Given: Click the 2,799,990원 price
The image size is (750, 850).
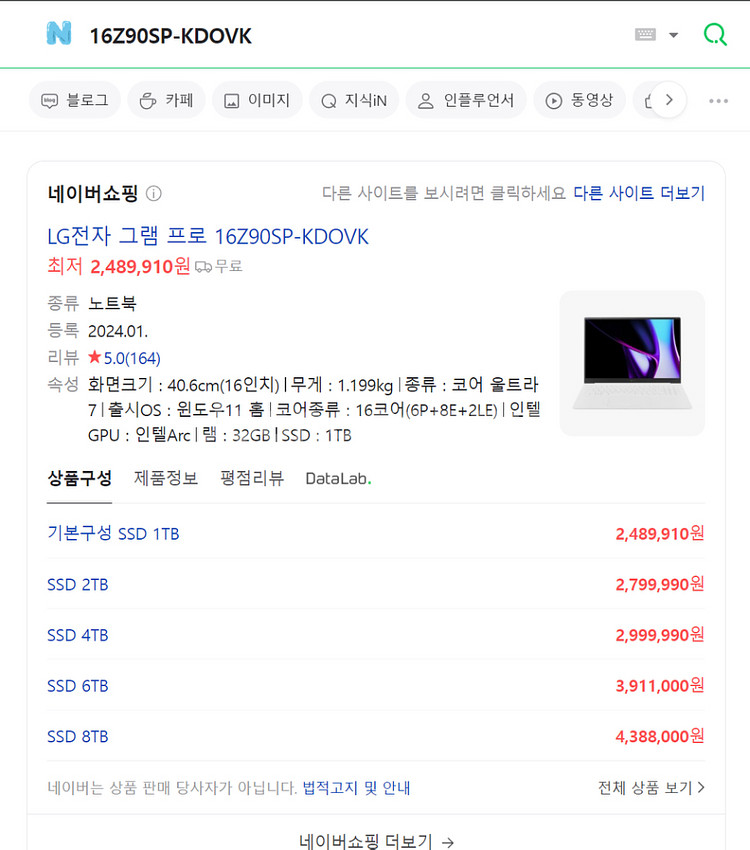Looking at the screenshot, I should tap(660, 584).
